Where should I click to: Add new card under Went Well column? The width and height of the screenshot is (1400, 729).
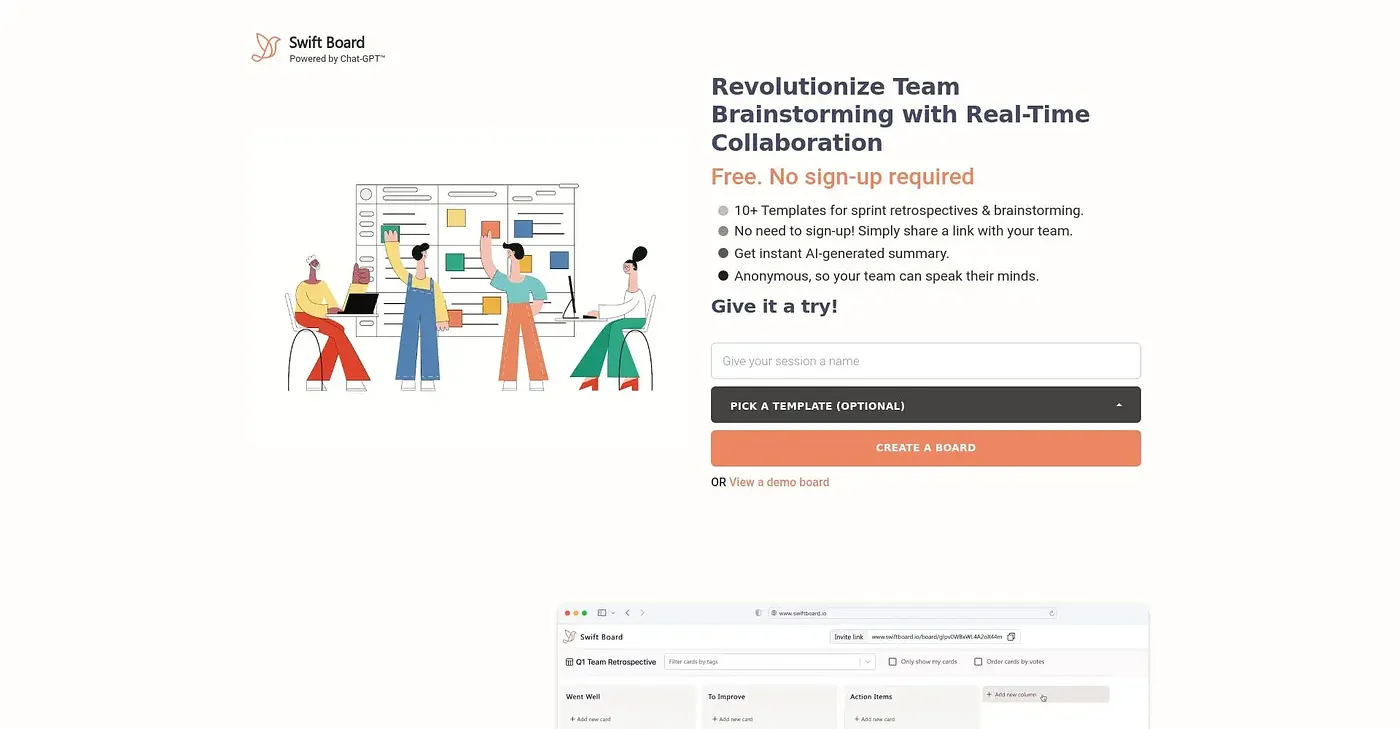[590, 719]
